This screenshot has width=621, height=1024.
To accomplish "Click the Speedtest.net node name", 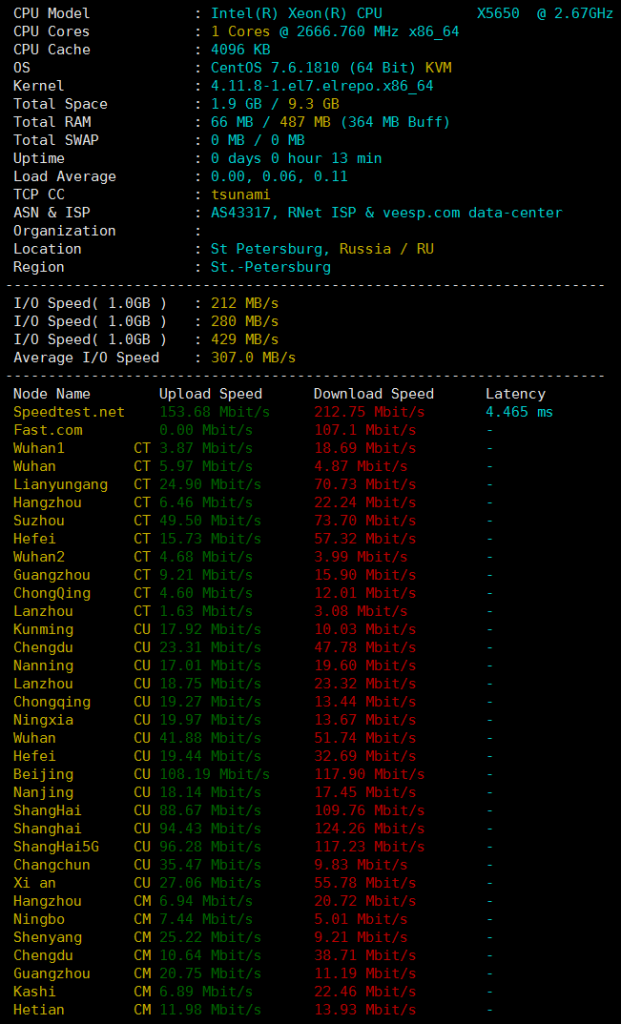I will [x=69, y=412].
